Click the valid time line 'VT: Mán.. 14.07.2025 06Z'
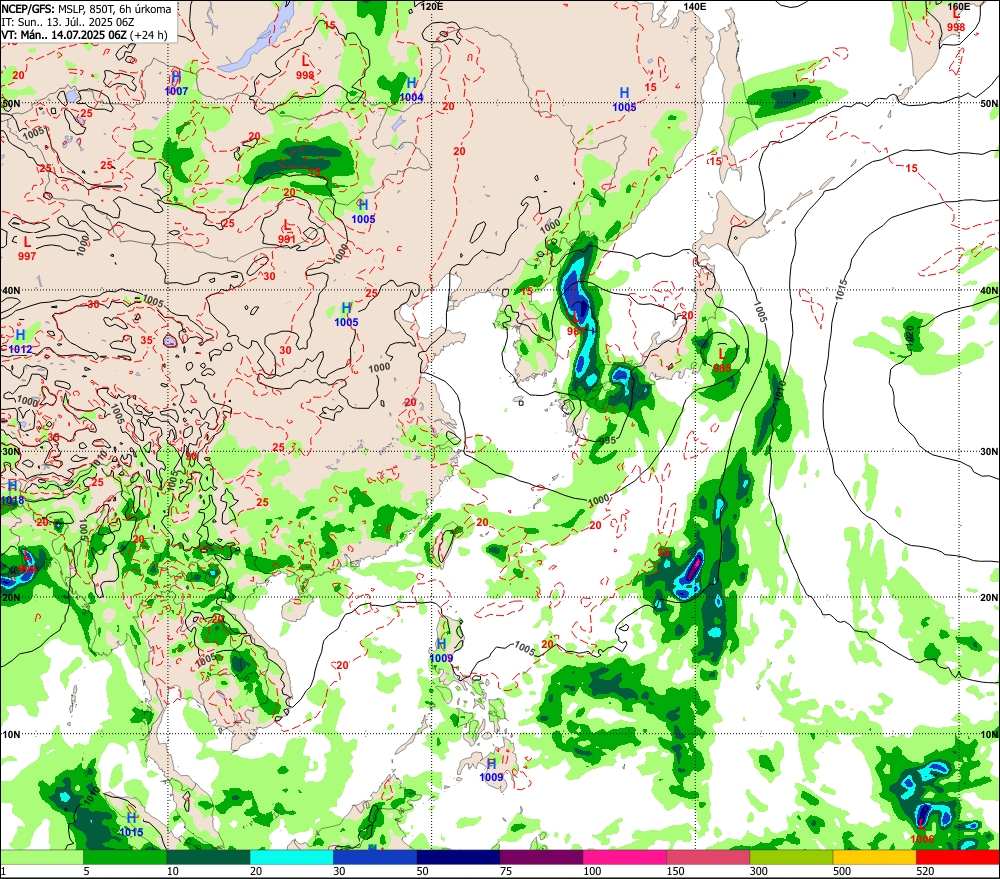The image size is (1000, 879). tap(64, 34)
